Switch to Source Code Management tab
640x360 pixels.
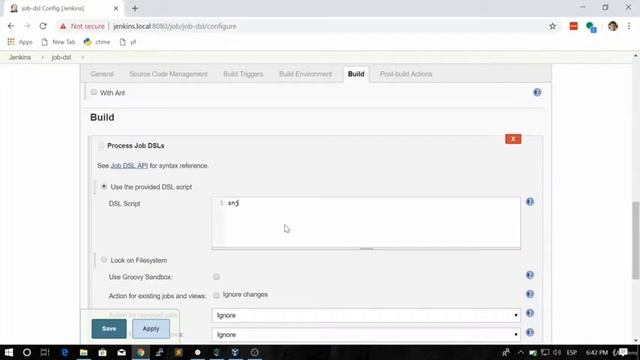pos(169,74)
